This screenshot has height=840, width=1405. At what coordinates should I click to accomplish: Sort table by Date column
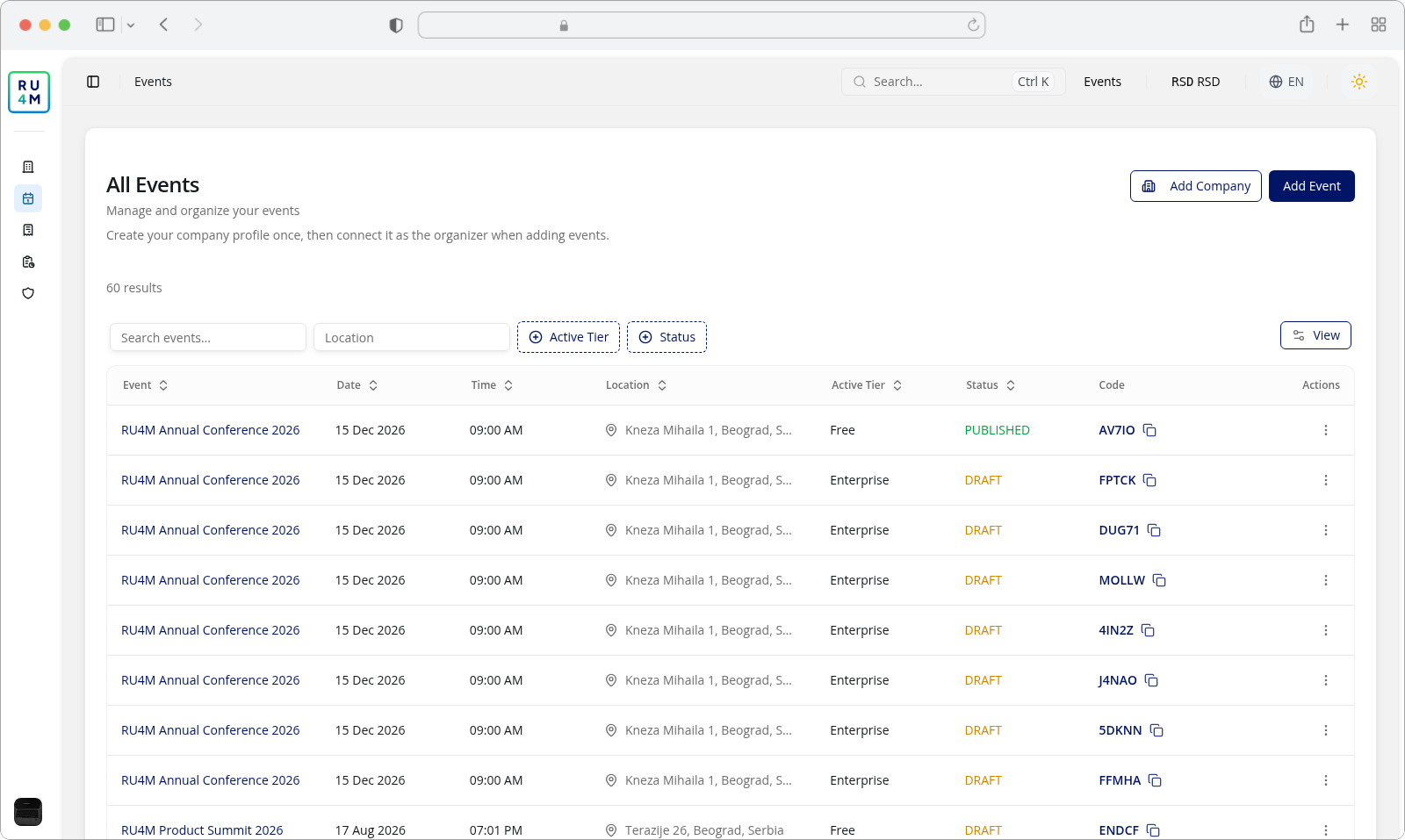point(357,385)
